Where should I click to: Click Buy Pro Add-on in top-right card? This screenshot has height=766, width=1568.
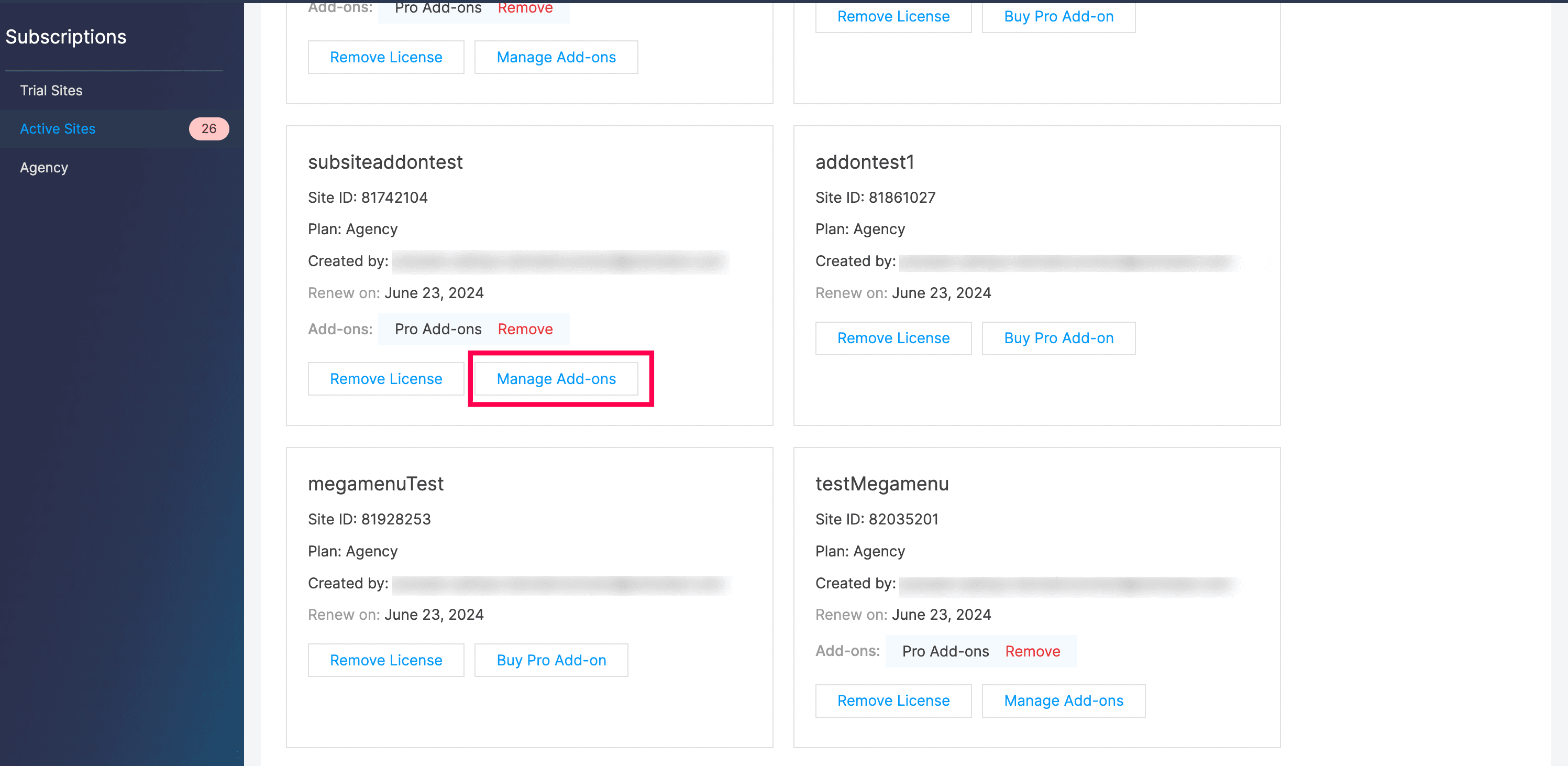1058,16
